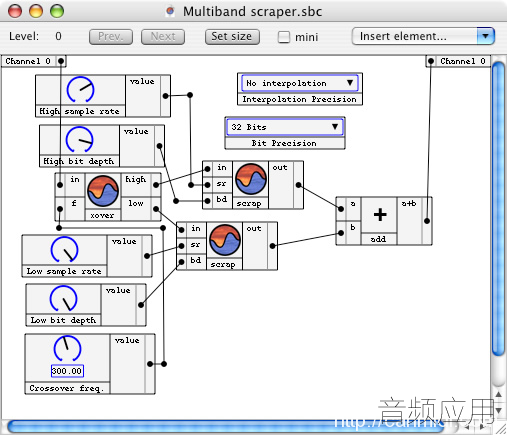Click the Next level button
Viewport: 507px width, 435px height.
pos(163,36)
